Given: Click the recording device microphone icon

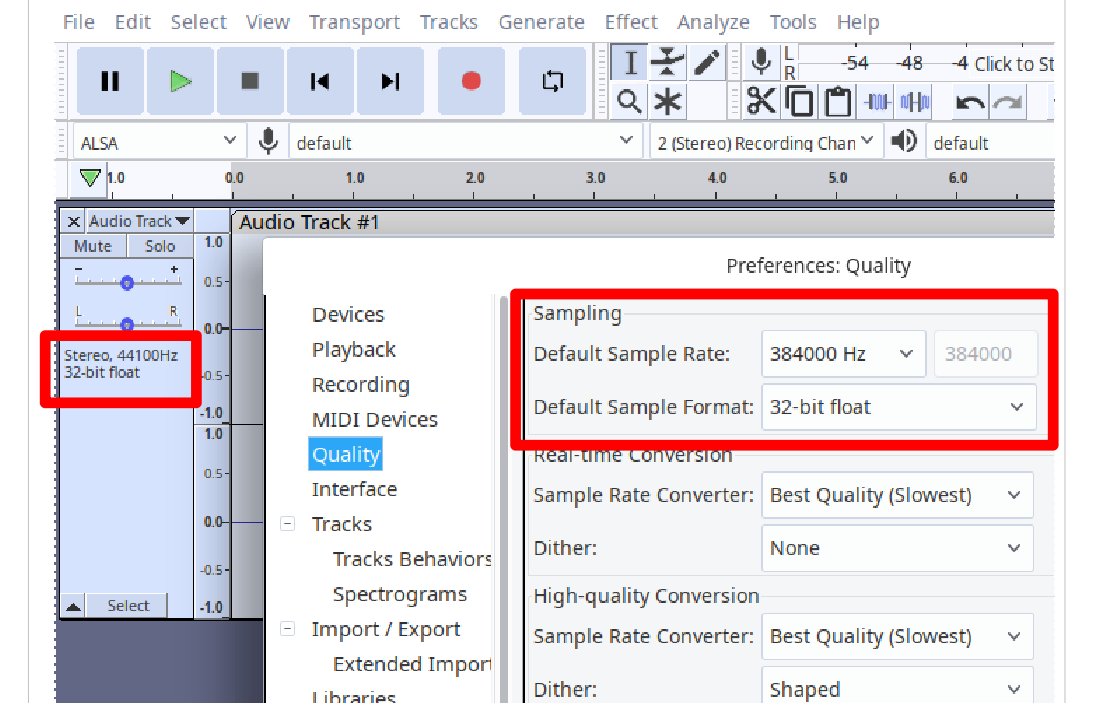Looking at the screenshot, I should [268, 142].
